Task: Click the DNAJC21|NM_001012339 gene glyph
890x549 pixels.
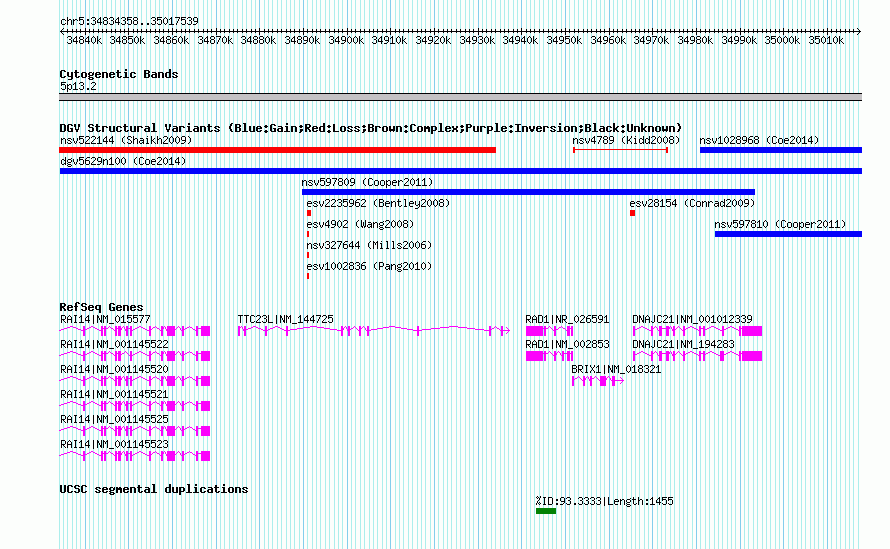Action: point(698,331)
